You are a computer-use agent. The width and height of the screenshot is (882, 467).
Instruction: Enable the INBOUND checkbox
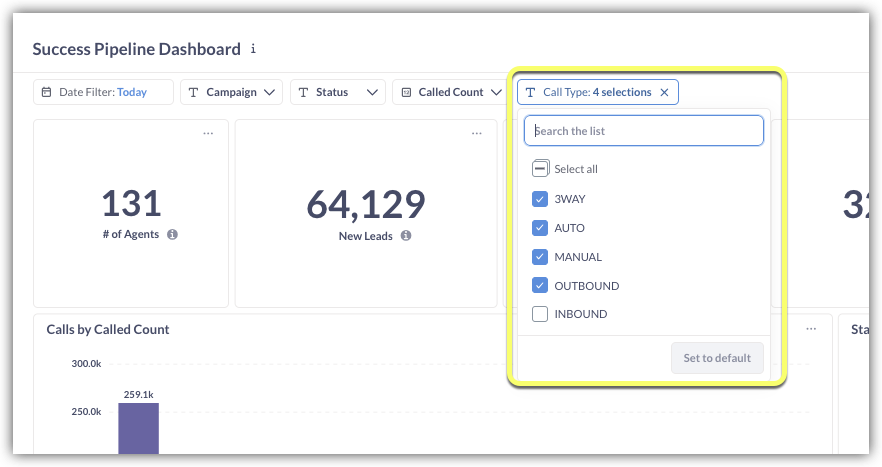(x=540, y=314)
